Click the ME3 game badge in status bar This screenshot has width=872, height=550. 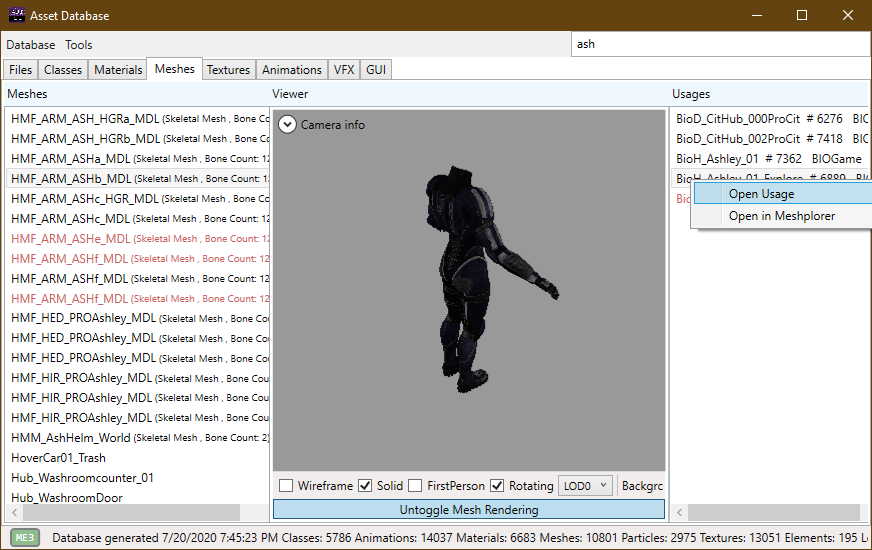point(25,537)
